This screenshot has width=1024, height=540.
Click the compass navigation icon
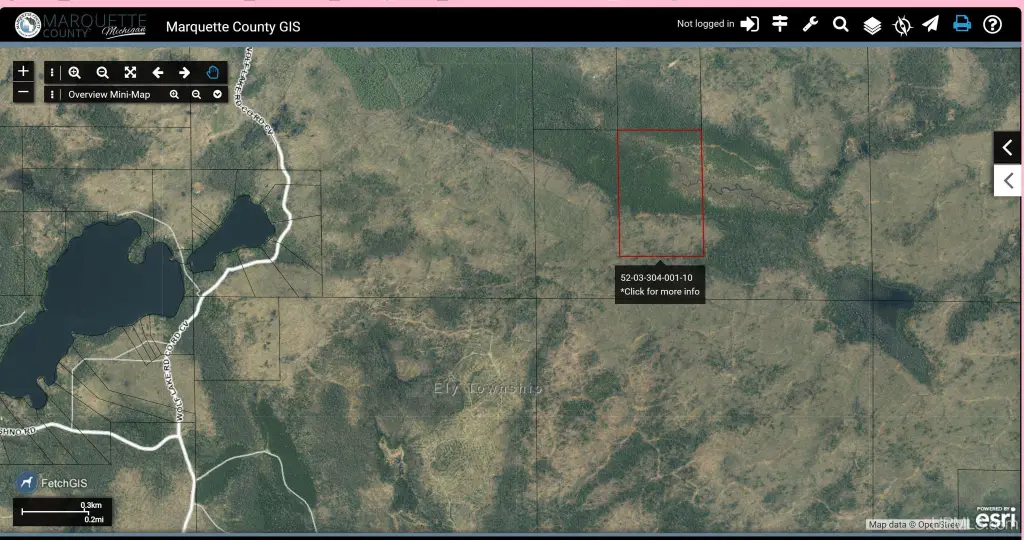point(902,26)
